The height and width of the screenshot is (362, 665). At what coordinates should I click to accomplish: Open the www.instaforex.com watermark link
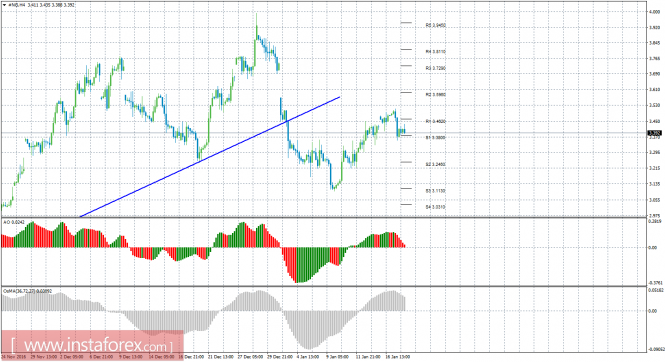[90, 345]
